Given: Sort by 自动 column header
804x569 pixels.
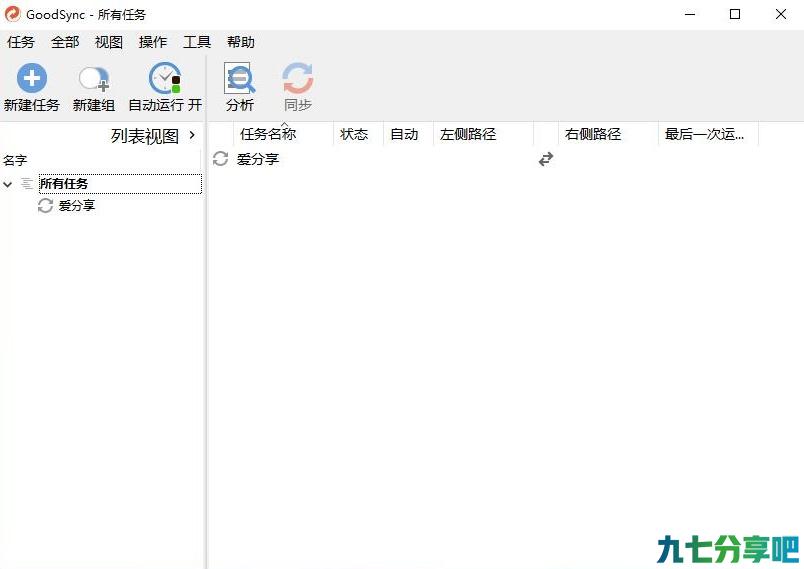Looking at the screenshot, I should (x=408, y=134).
